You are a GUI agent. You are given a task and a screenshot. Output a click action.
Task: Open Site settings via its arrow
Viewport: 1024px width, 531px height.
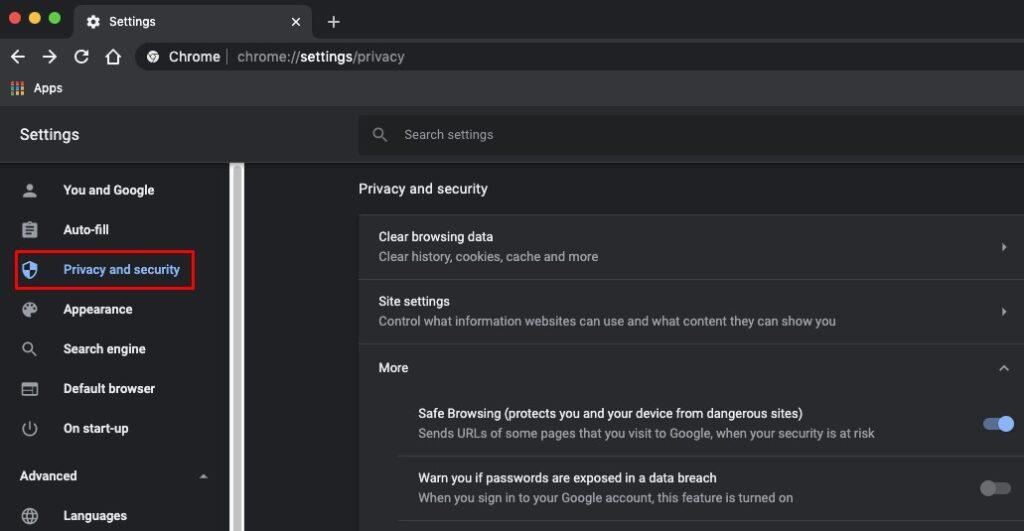(1004, 312)
